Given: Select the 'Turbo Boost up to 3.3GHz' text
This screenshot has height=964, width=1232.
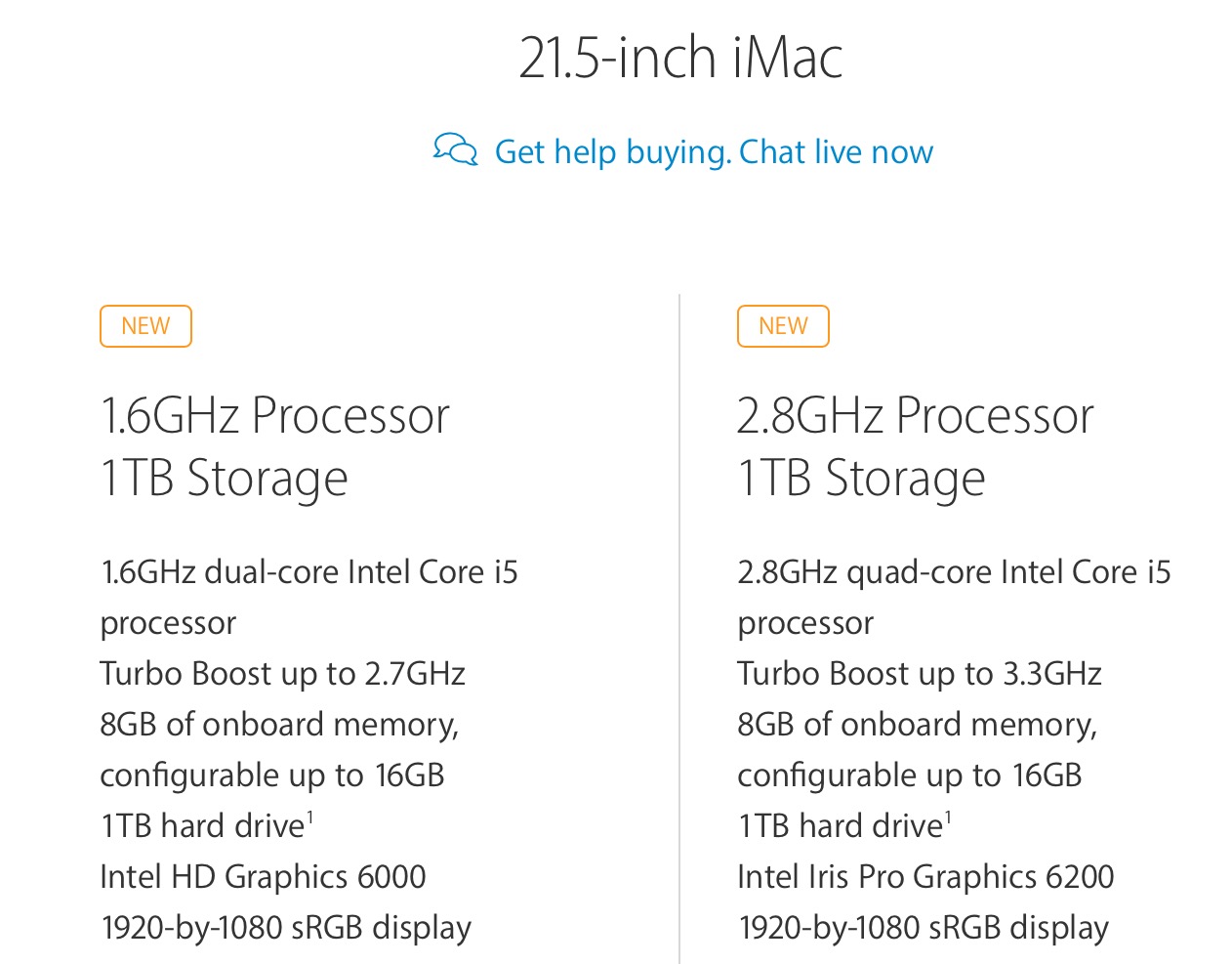Looking at the screenshot, I should tap(920, 674).
